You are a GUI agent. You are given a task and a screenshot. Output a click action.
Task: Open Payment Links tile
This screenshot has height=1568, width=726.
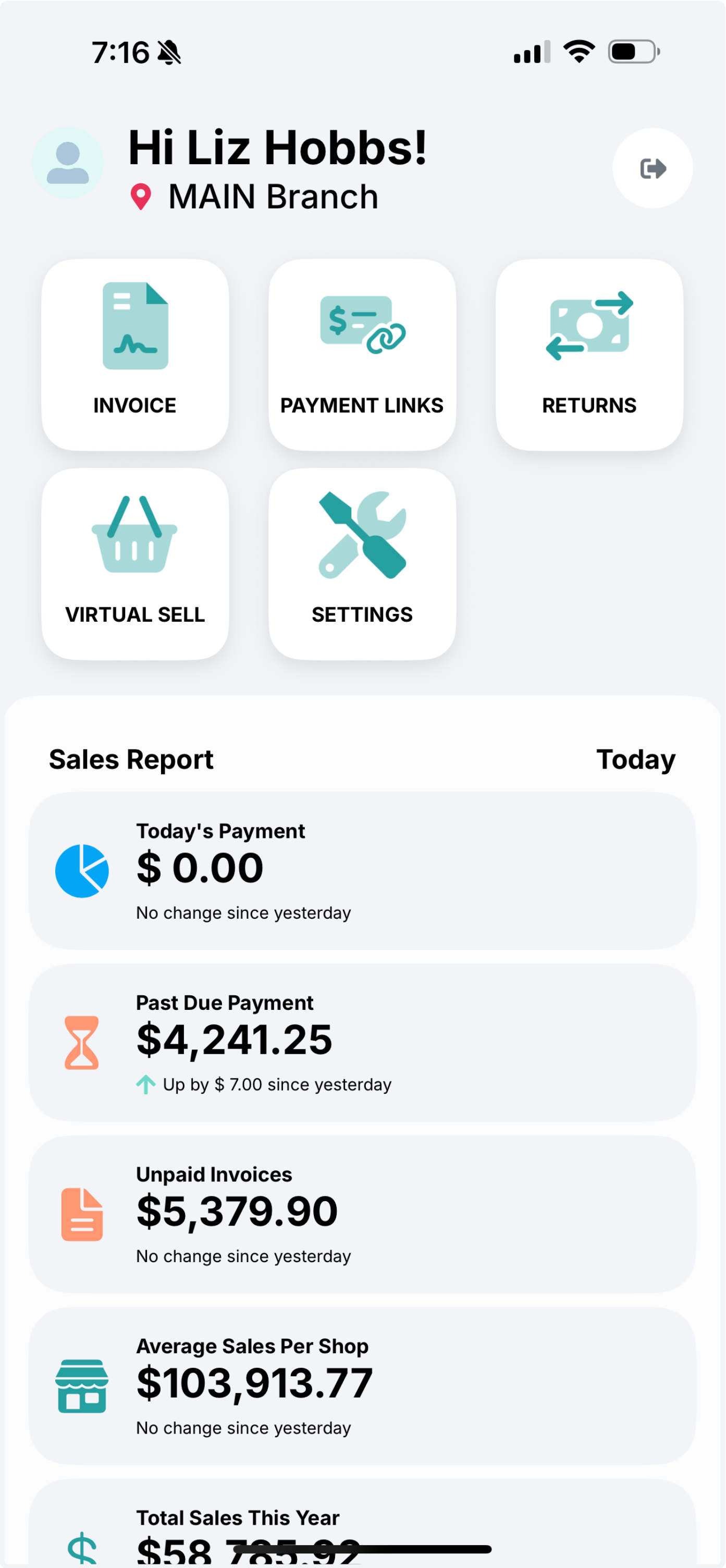(362, 355)
